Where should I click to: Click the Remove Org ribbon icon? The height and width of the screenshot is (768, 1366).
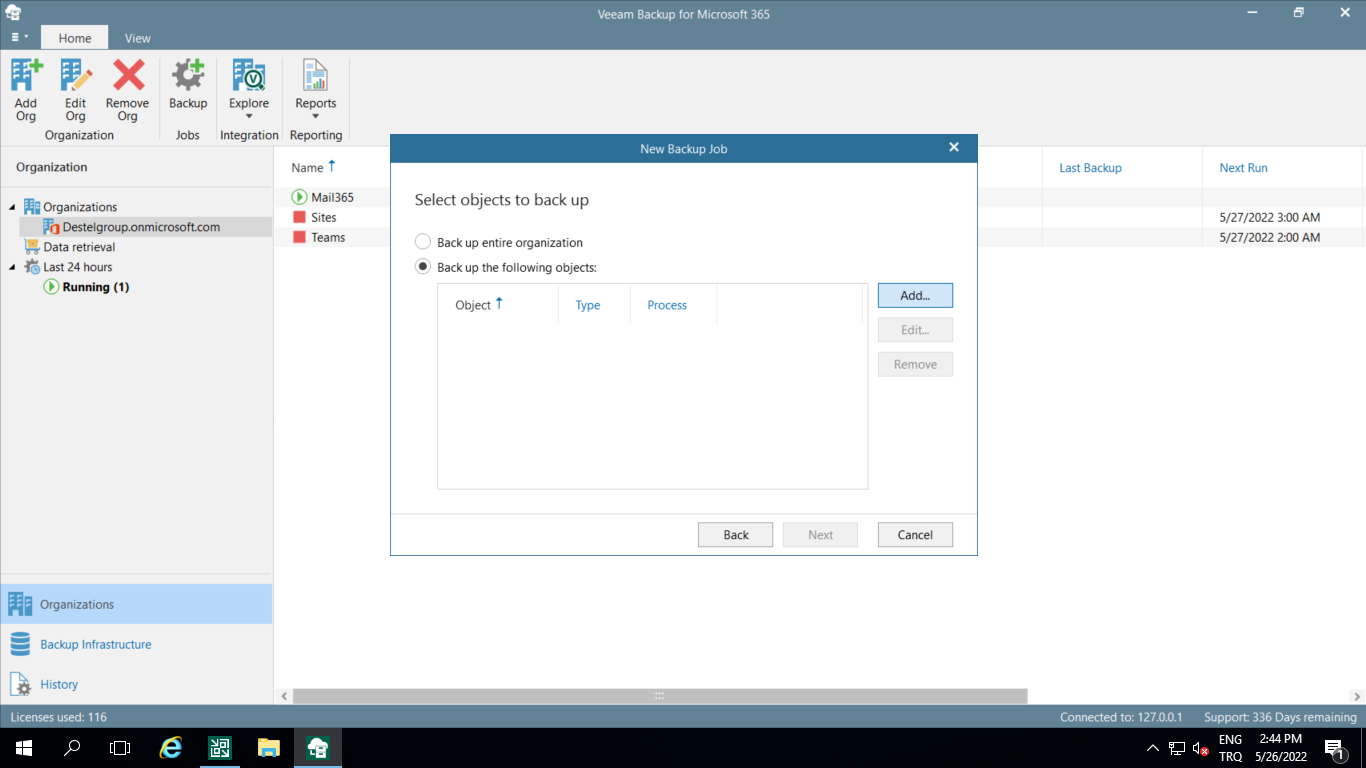(x=128, y=90)
